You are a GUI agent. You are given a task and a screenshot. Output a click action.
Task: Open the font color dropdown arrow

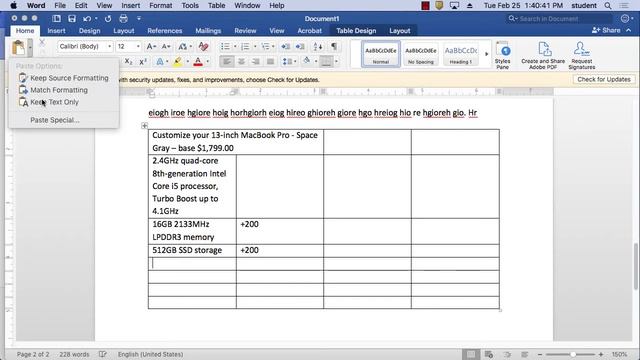[x=208, y=62]
